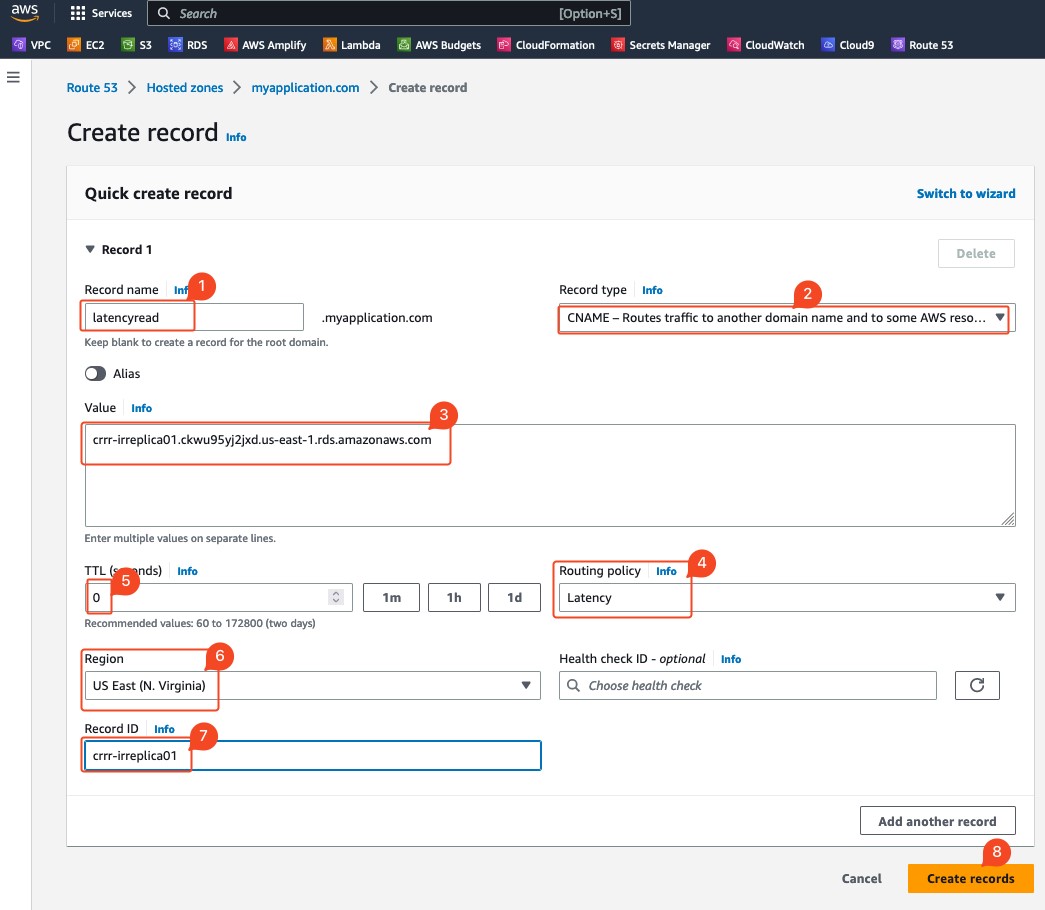Set TTL with the 1d button
Screen dimensions: 1045x910
pyautogui.click(x=515, y=597)
